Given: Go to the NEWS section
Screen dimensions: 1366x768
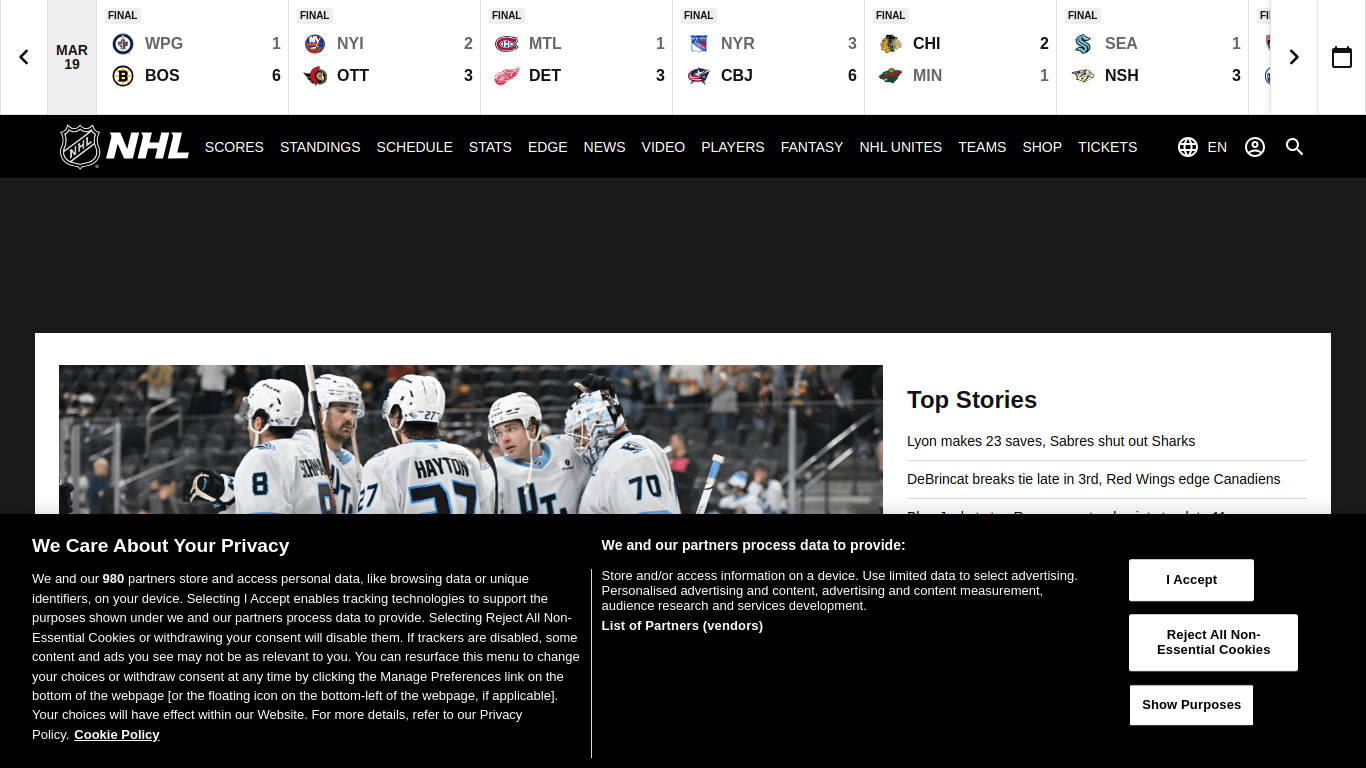Looking at the screenshot, I should point(604,147).
